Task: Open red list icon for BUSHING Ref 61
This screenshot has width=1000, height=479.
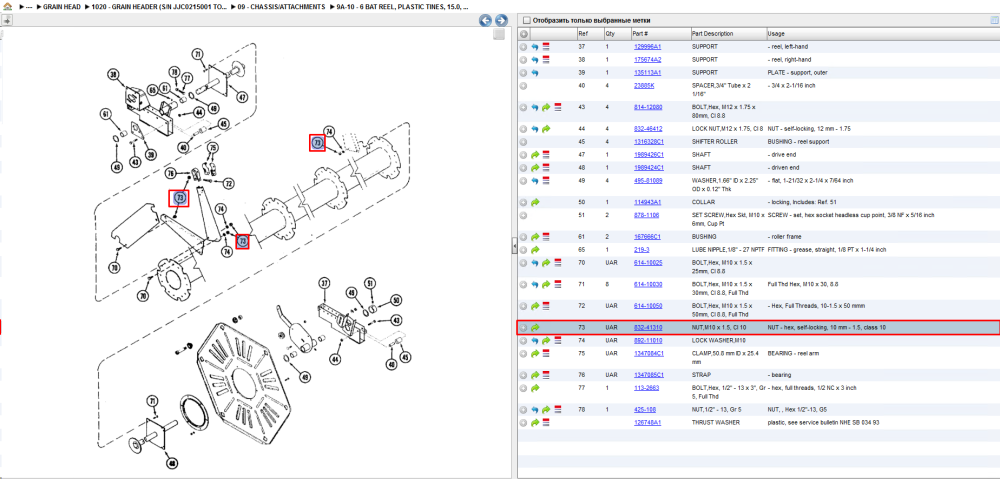Action: point(546,237)
